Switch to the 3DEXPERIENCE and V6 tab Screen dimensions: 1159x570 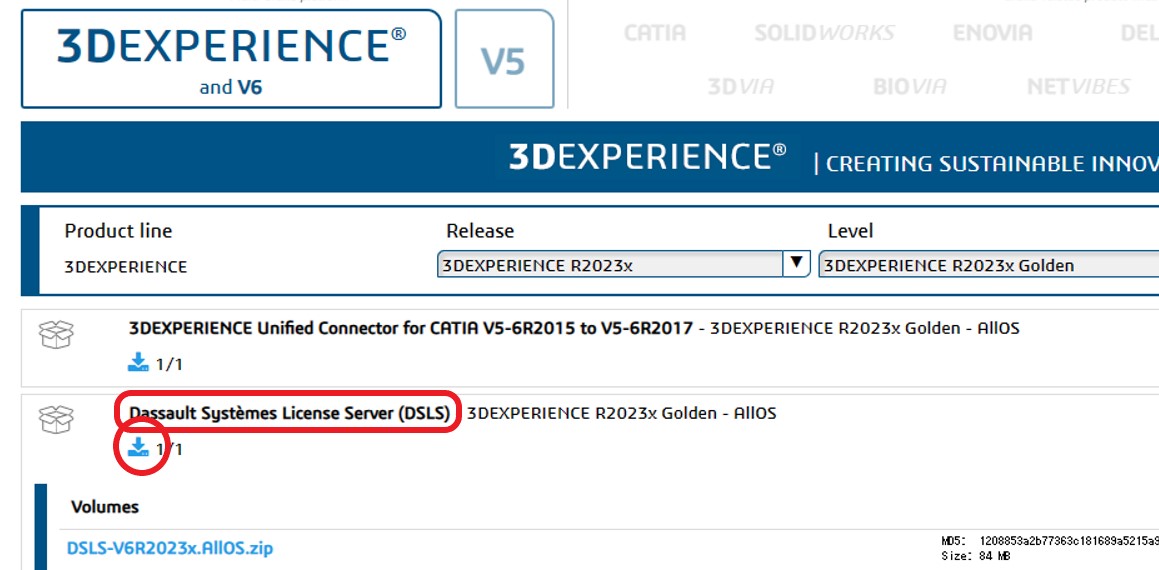[231, 58]
